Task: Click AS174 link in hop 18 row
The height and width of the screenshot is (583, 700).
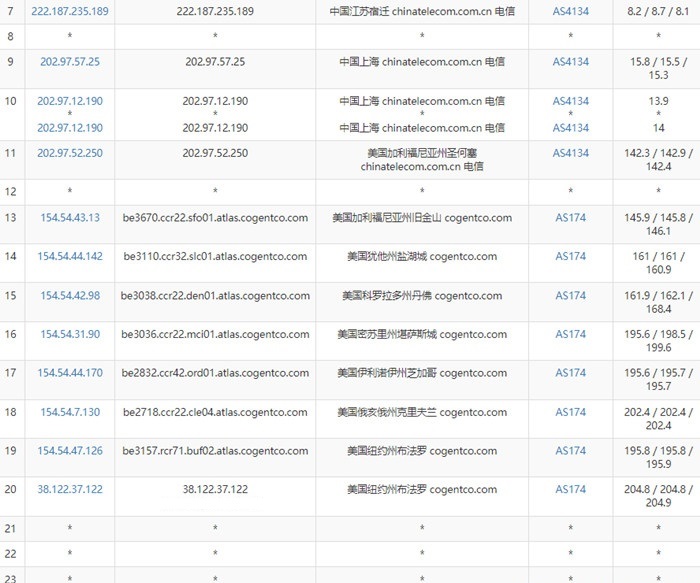Action: (571, 412)
